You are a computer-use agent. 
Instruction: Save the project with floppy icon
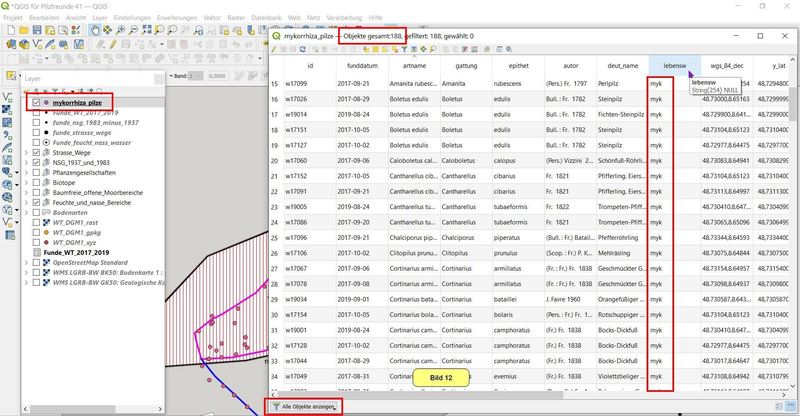tap(37, 30)
